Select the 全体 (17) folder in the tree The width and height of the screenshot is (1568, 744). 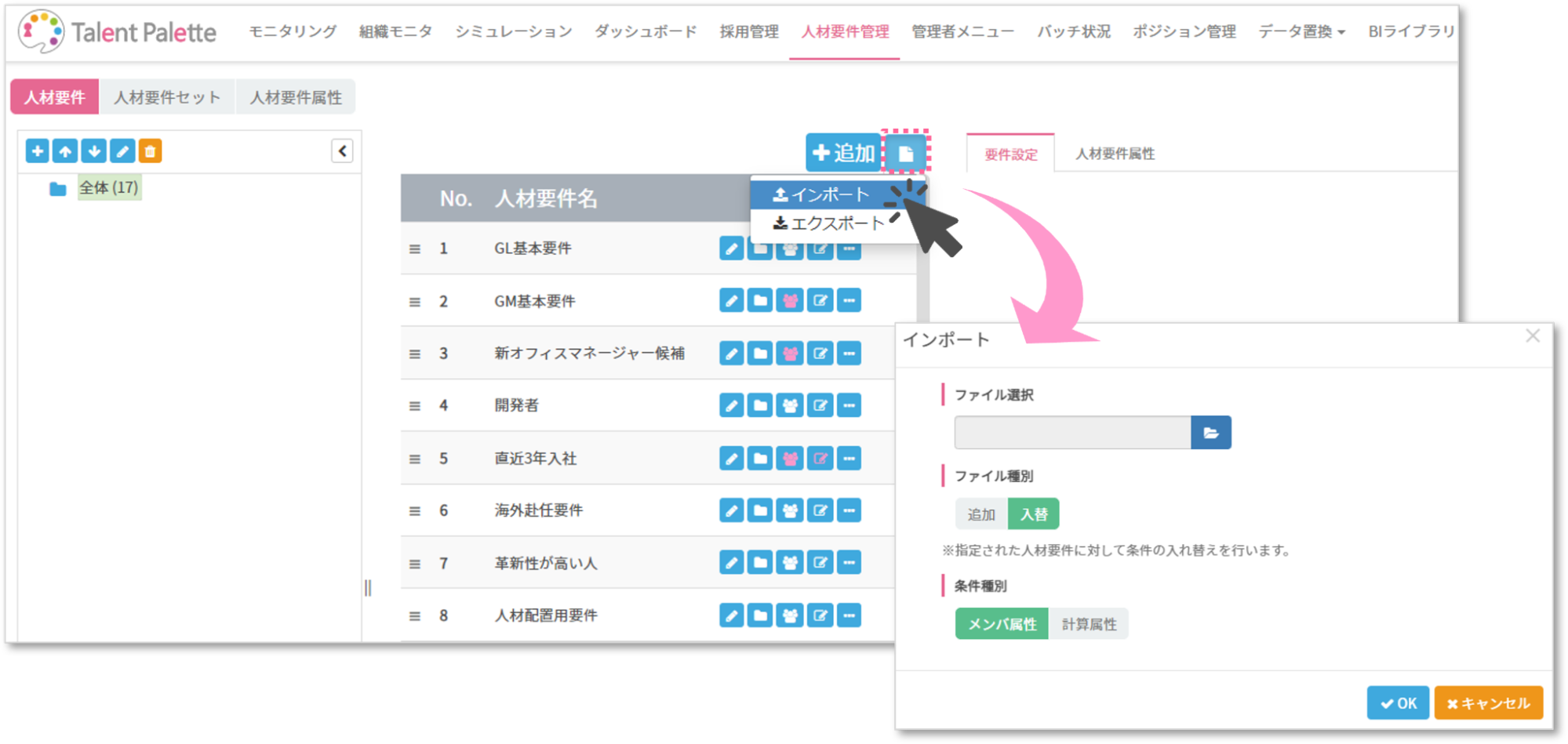pyautogui.click(x=109, y=187)
